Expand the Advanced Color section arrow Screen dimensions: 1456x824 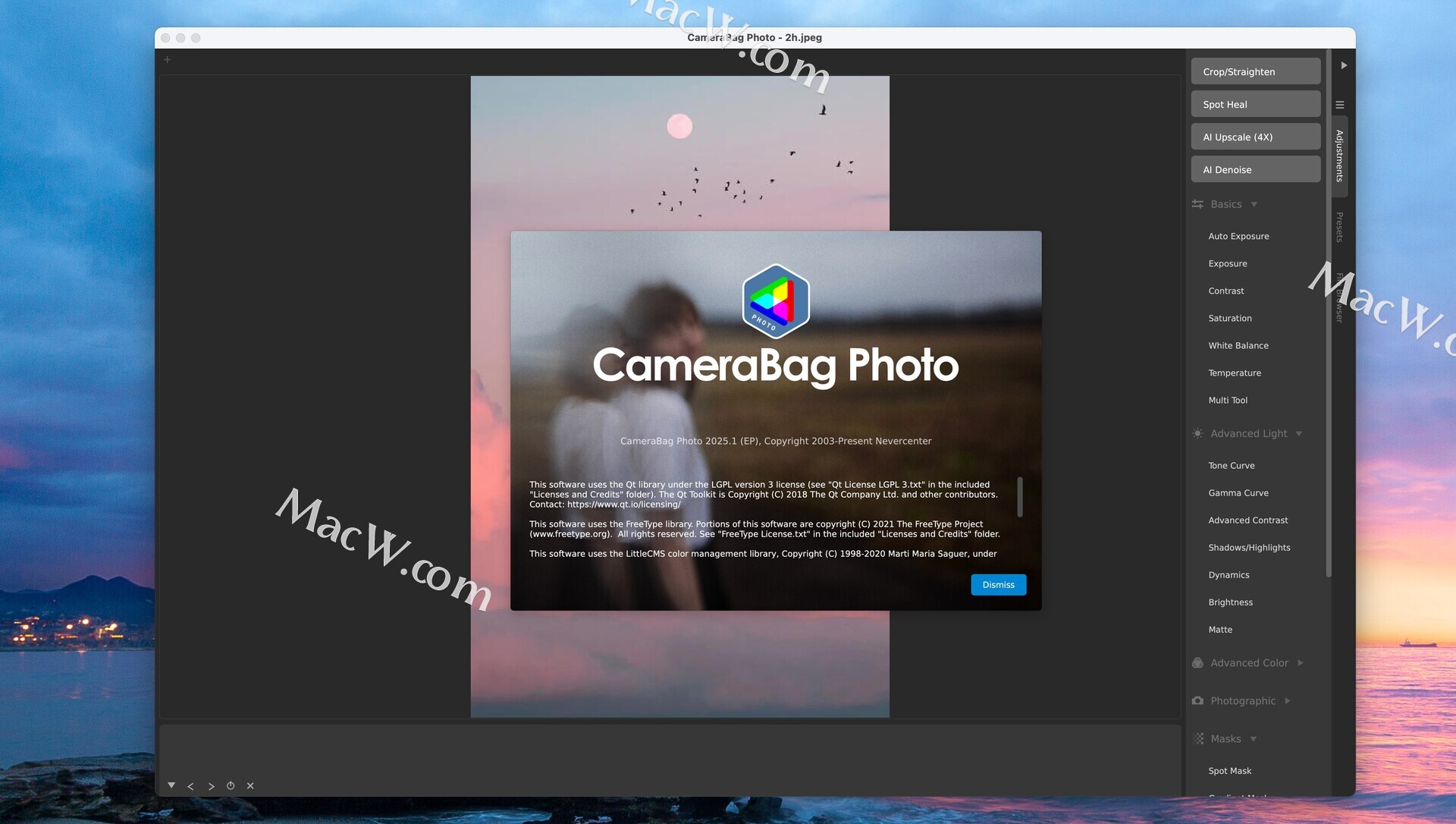point(1301,662)
